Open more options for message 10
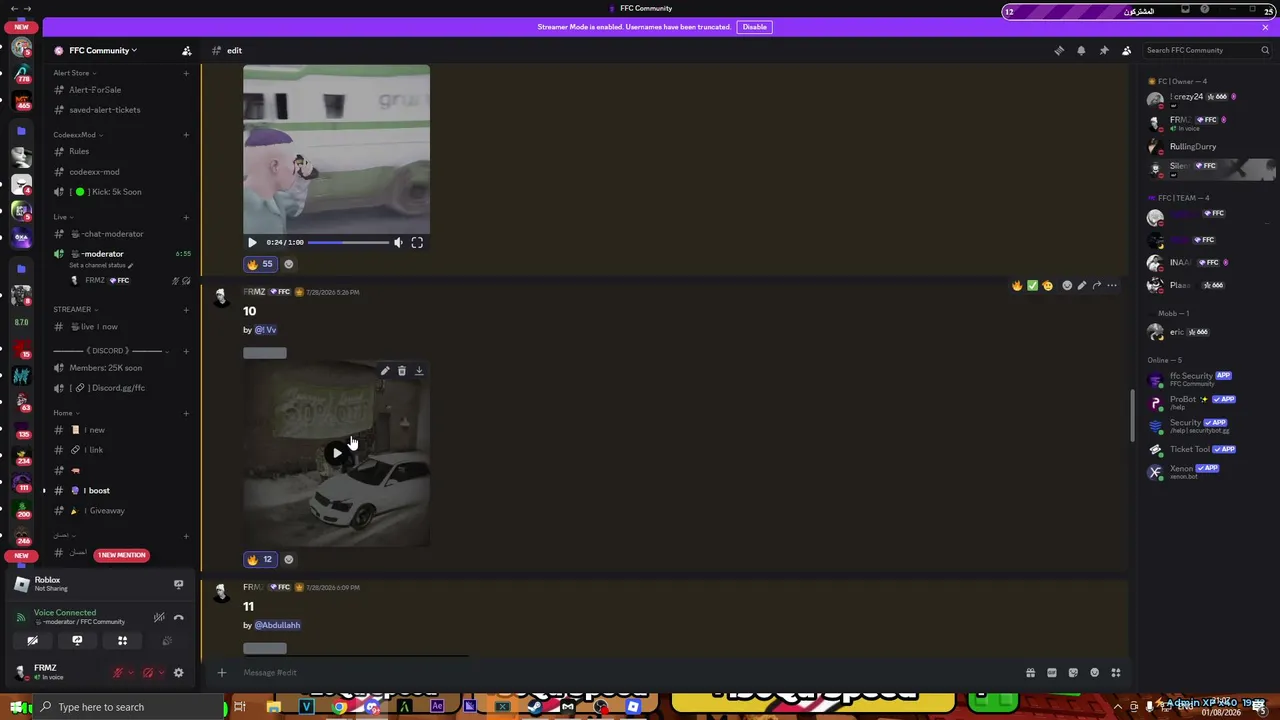 pos(1112,286)
